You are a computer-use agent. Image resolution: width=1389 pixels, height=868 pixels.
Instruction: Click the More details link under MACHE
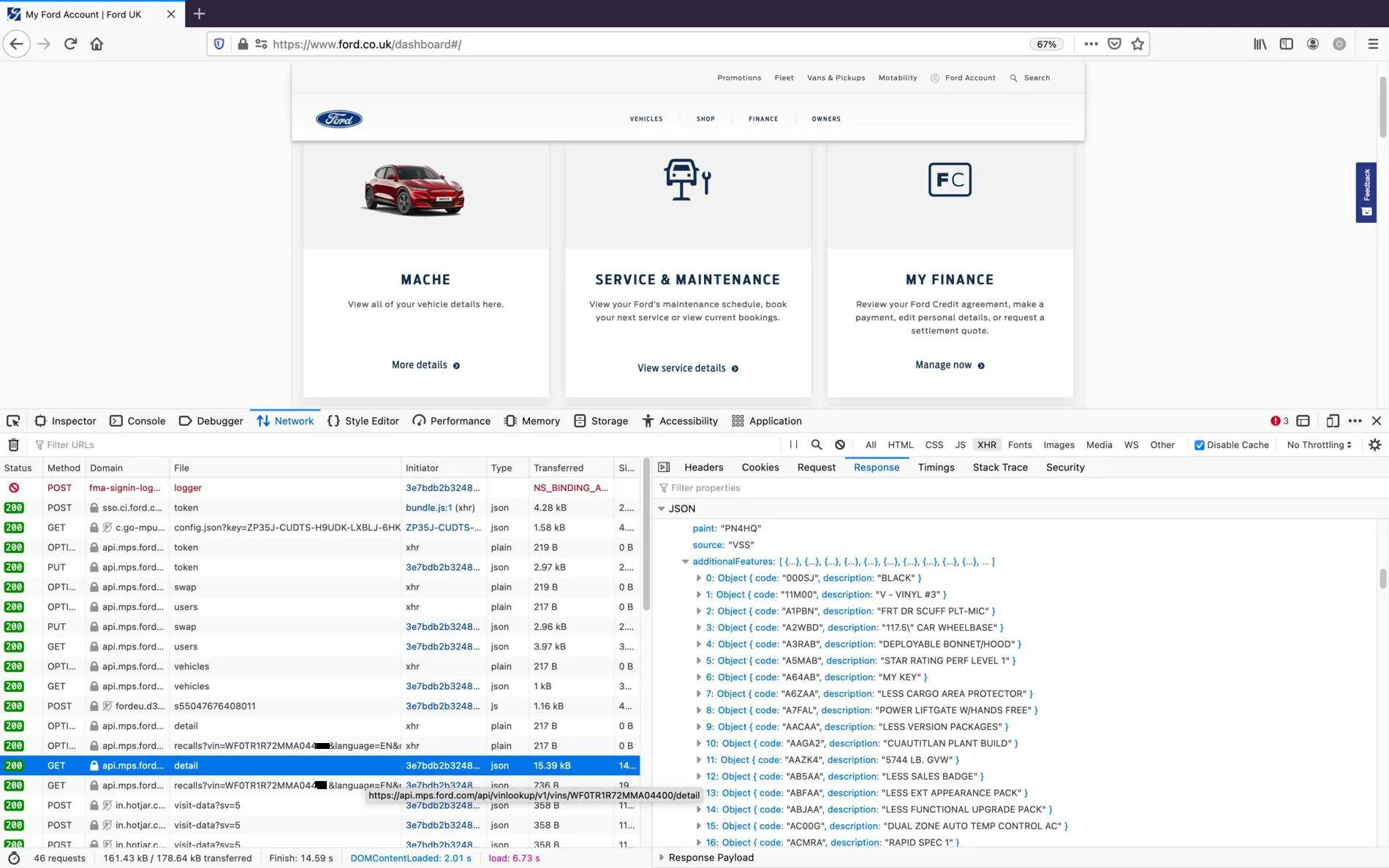[425, 365]
